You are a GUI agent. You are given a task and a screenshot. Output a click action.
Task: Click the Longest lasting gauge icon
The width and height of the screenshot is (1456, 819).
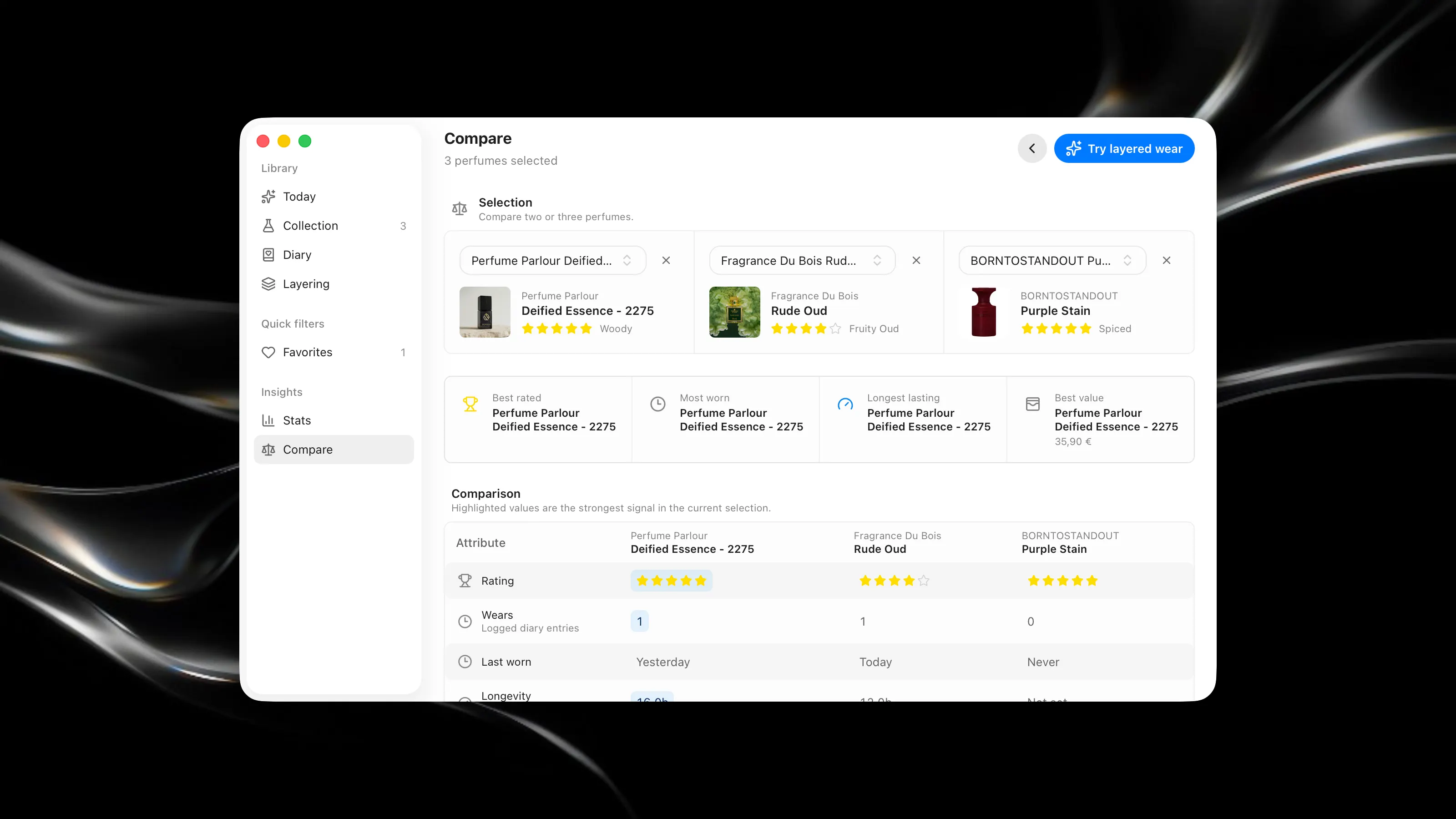845,404
